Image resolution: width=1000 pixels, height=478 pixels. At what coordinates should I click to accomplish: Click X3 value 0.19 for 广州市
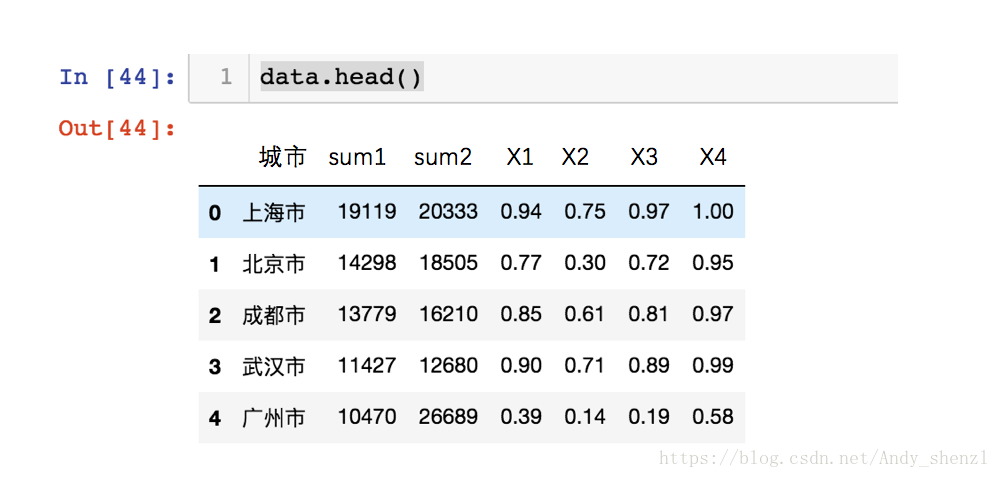[x=649, y=417]
